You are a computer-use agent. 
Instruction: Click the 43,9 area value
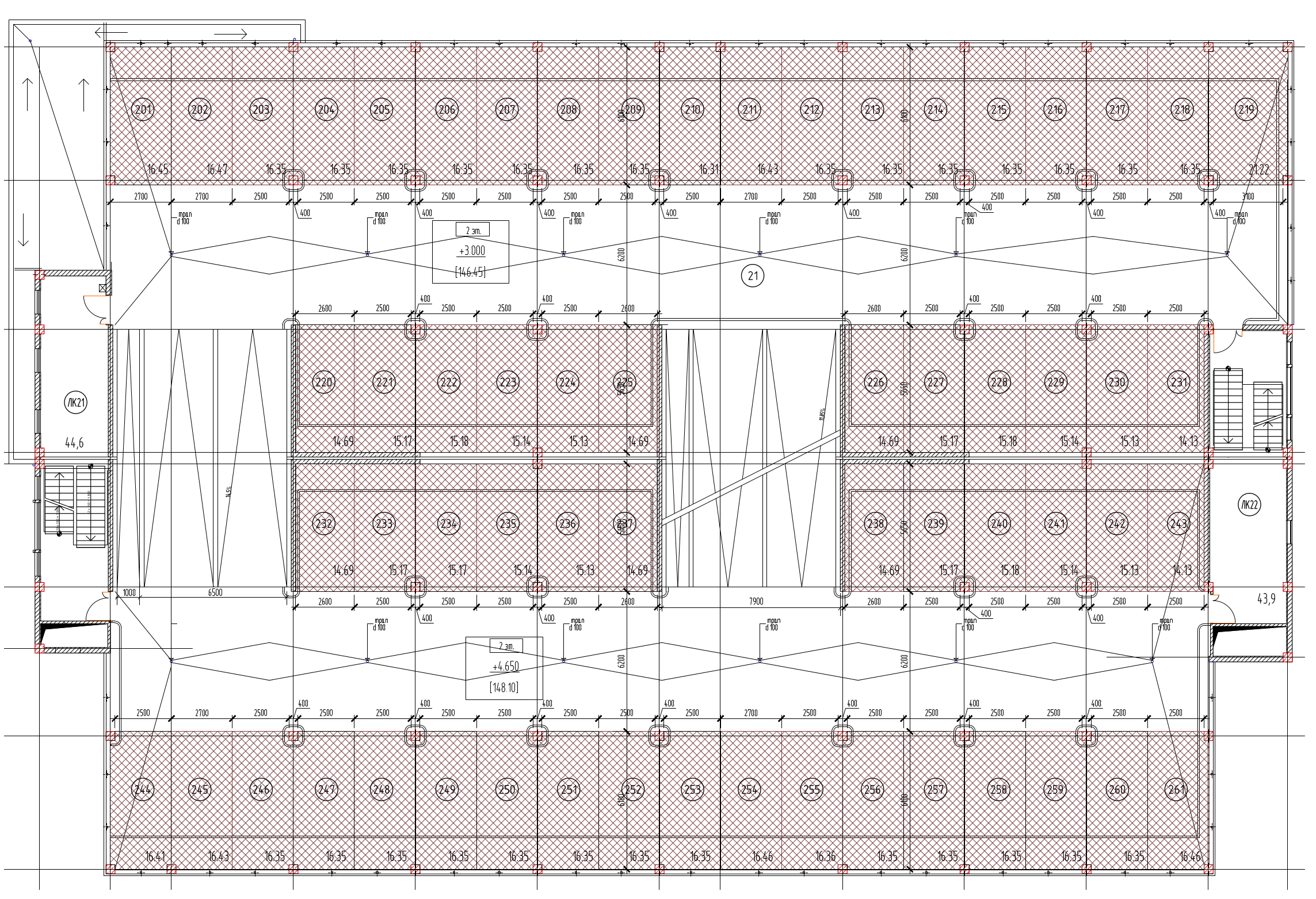point(1266,599)
